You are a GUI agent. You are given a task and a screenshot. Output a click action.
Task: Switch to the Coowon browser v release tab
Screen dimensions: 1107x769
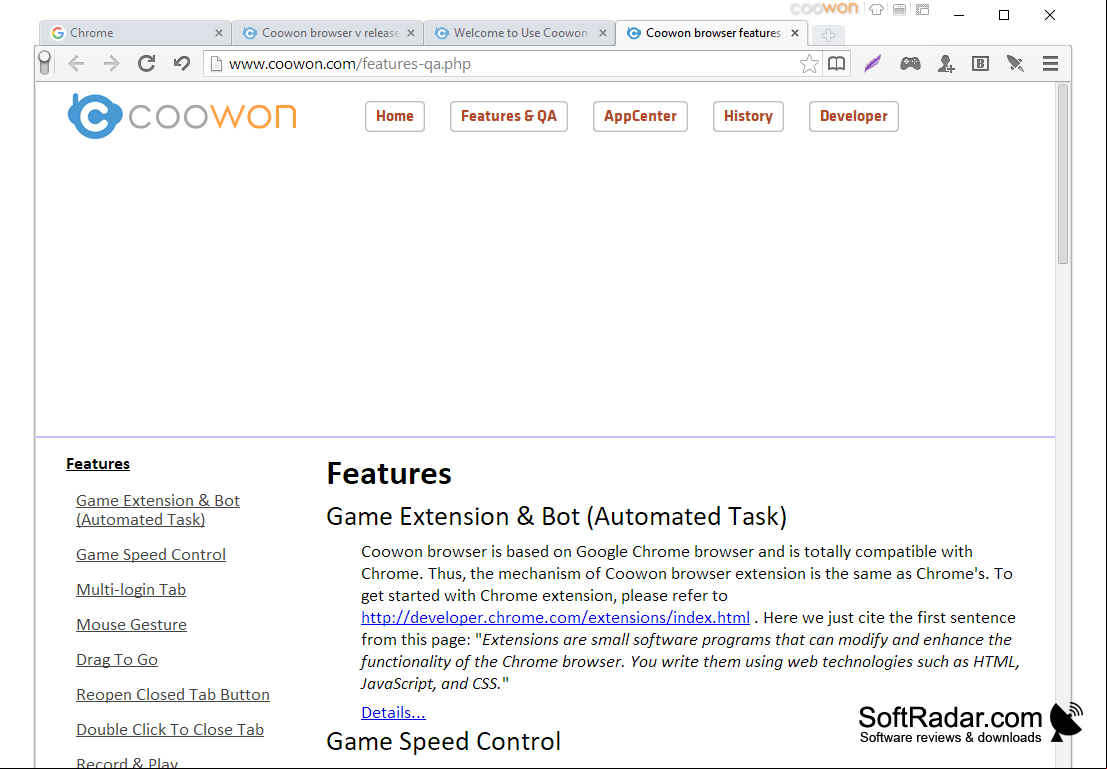pyautogui.click(x=328, y=33)
